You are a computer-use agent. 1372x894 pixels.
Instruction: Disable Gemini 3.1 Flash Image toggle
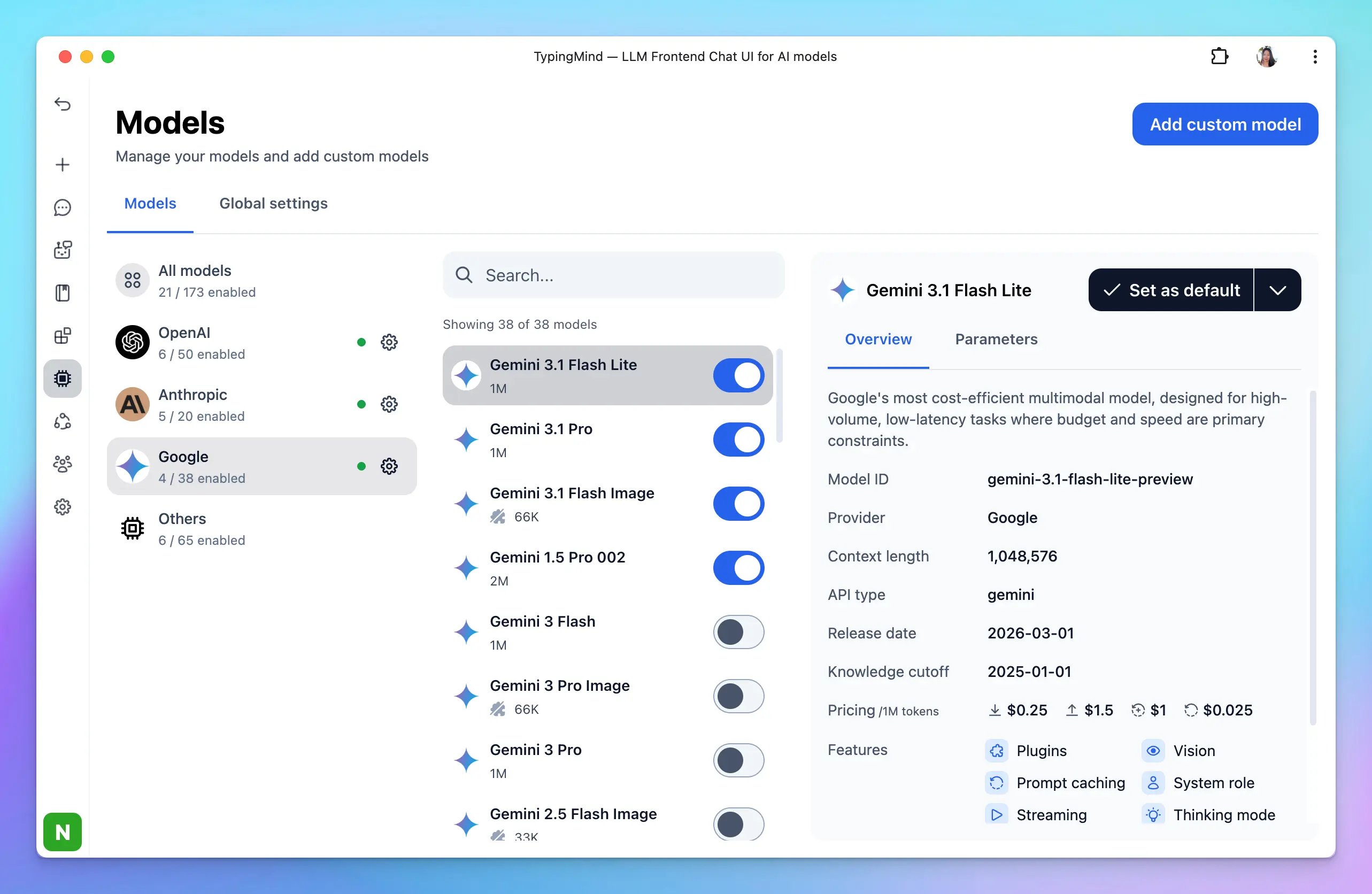738,504
